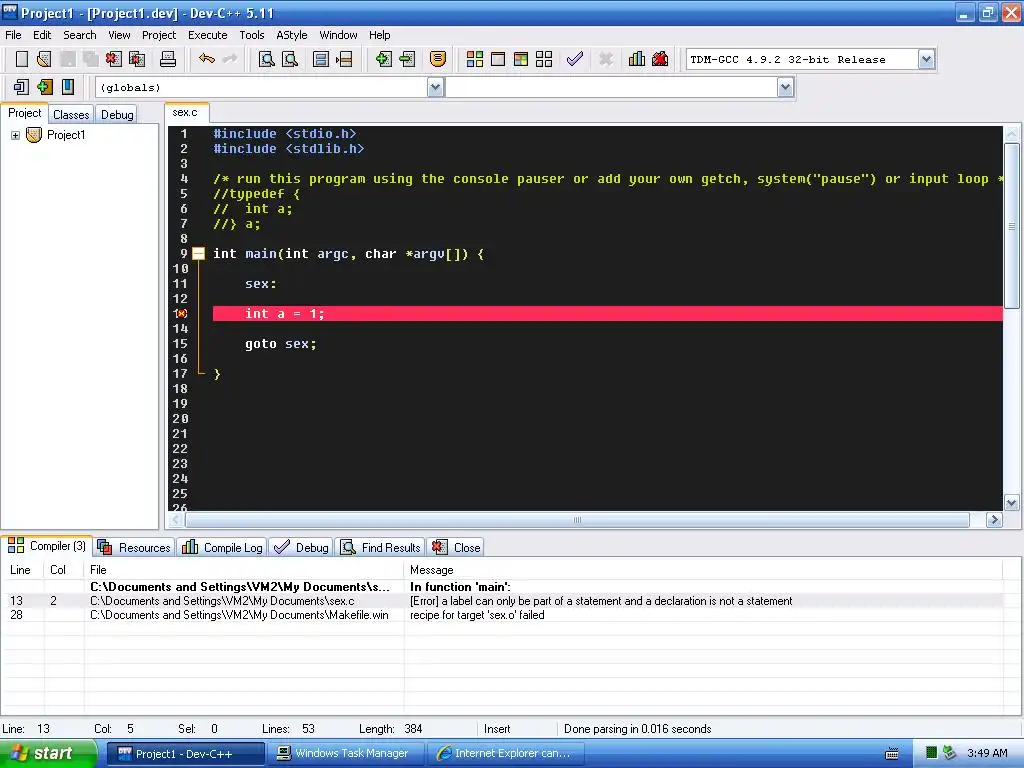Click the Print icon
1024x768 pixels.
[168, 59]
